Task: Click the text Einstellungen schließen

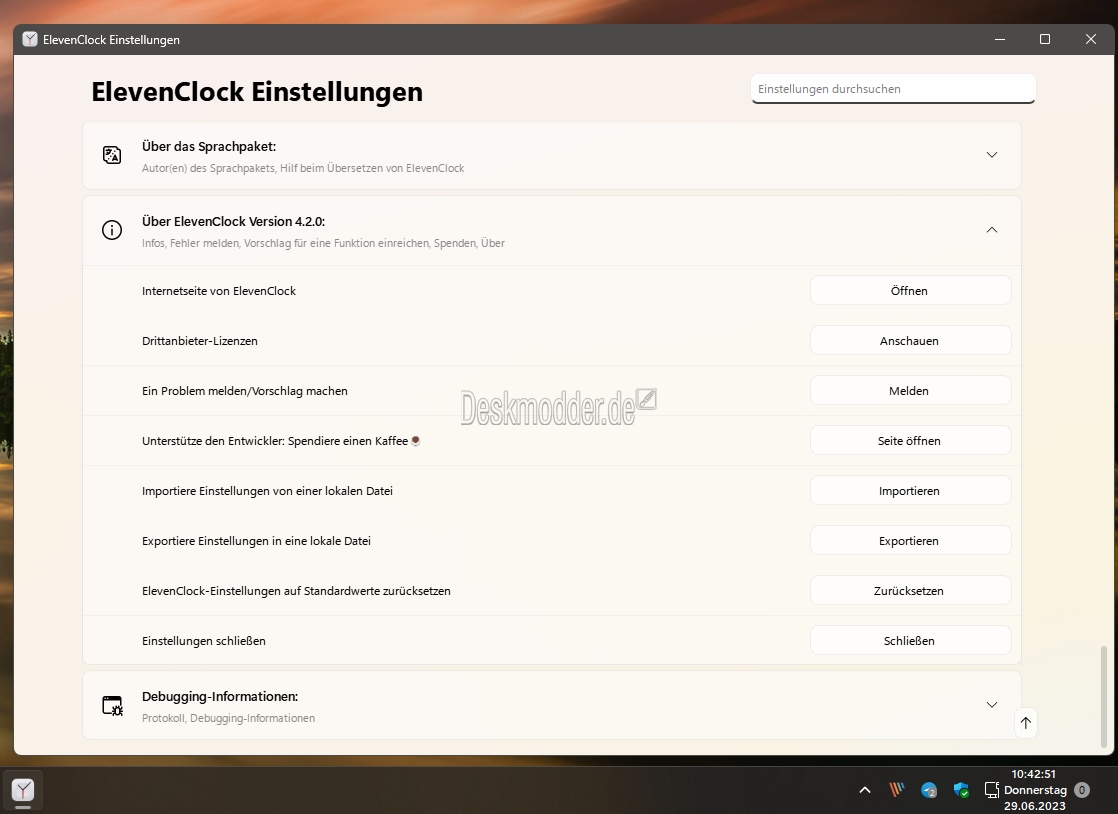Action: click(204, 640)
